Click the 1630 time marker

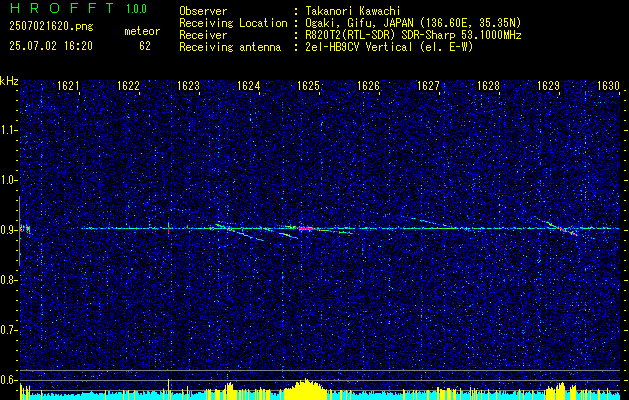click(x=609, y=85)
